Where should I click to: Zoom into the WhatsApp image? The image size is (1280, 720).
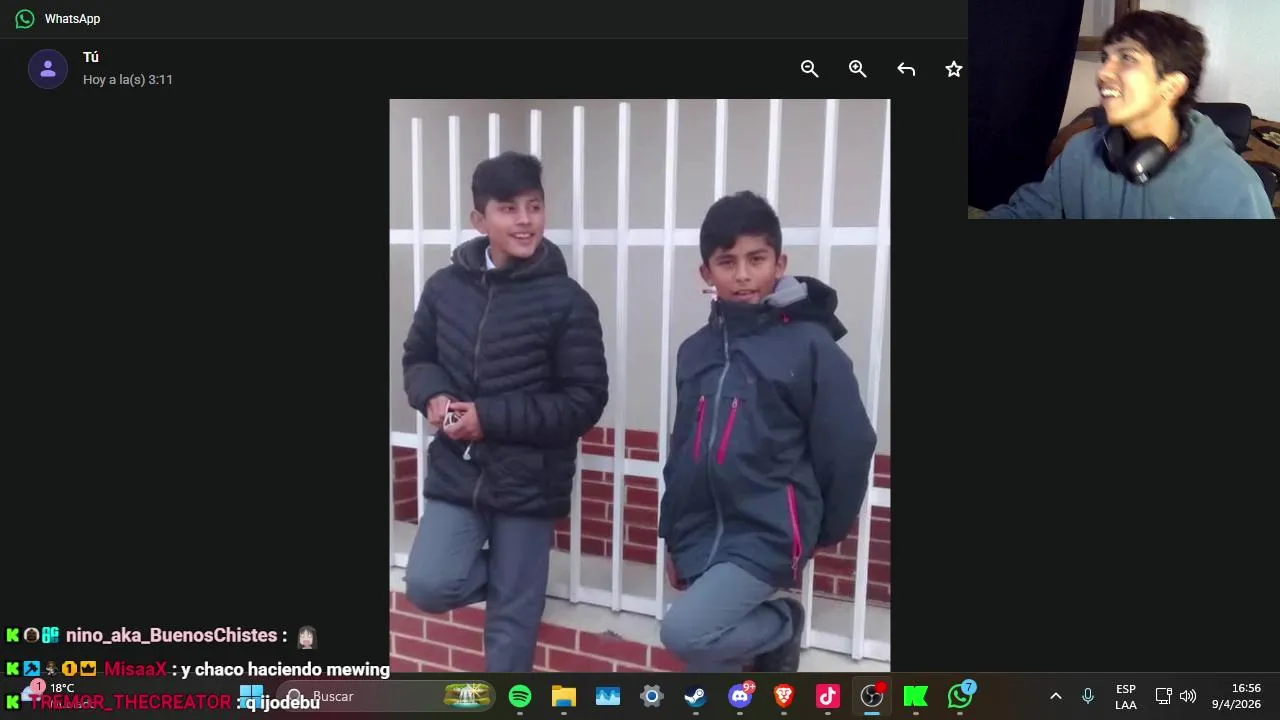tap(858, 69)
